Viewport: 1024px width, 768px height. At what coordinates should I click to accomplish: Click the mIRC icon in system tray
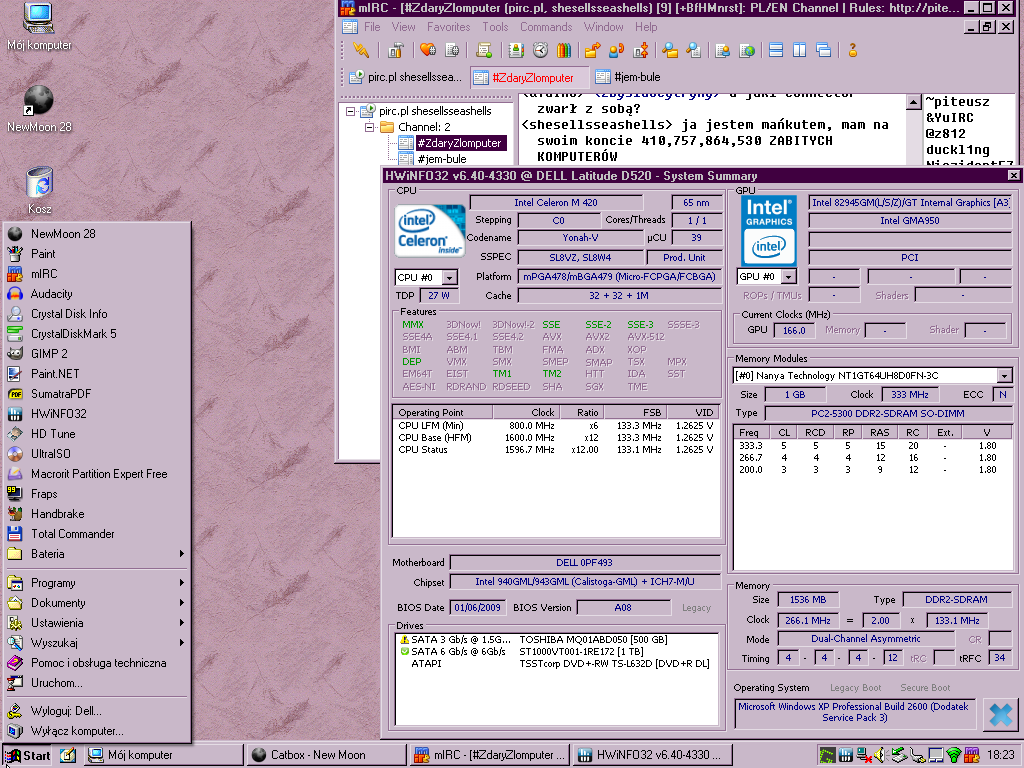click(x=972, y=755)
